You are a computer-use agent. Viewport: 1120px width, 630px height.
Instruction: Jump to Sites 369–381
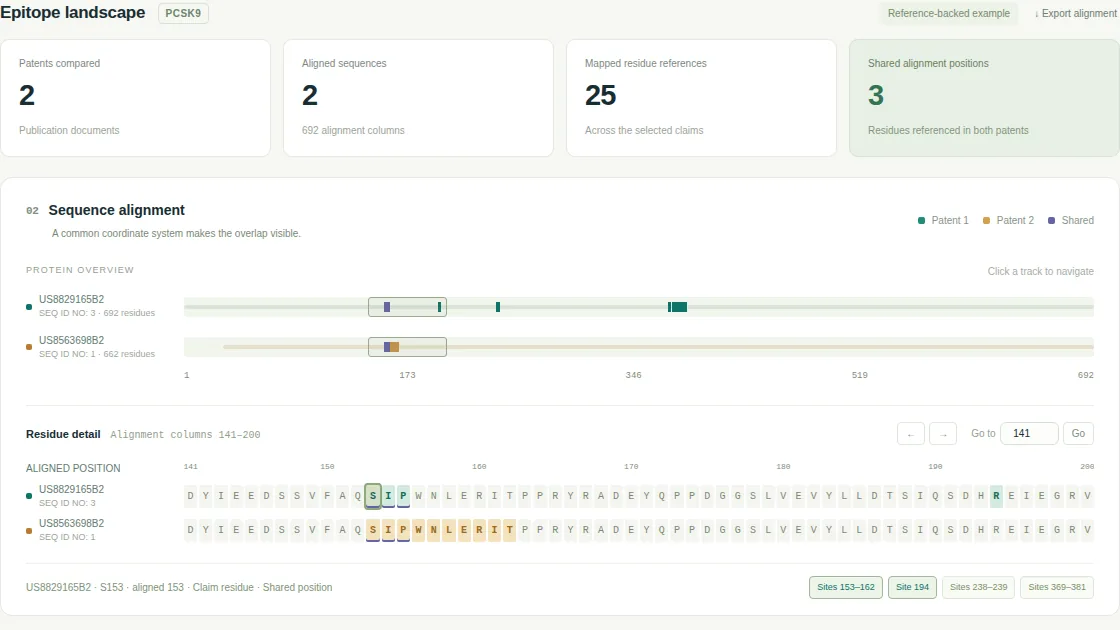1056,587
